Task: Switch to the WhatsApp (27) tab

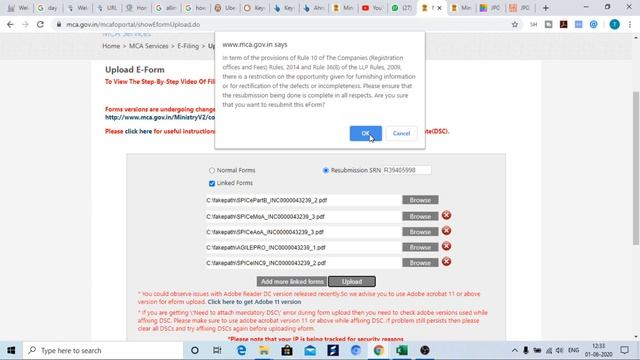Action: 401,8
